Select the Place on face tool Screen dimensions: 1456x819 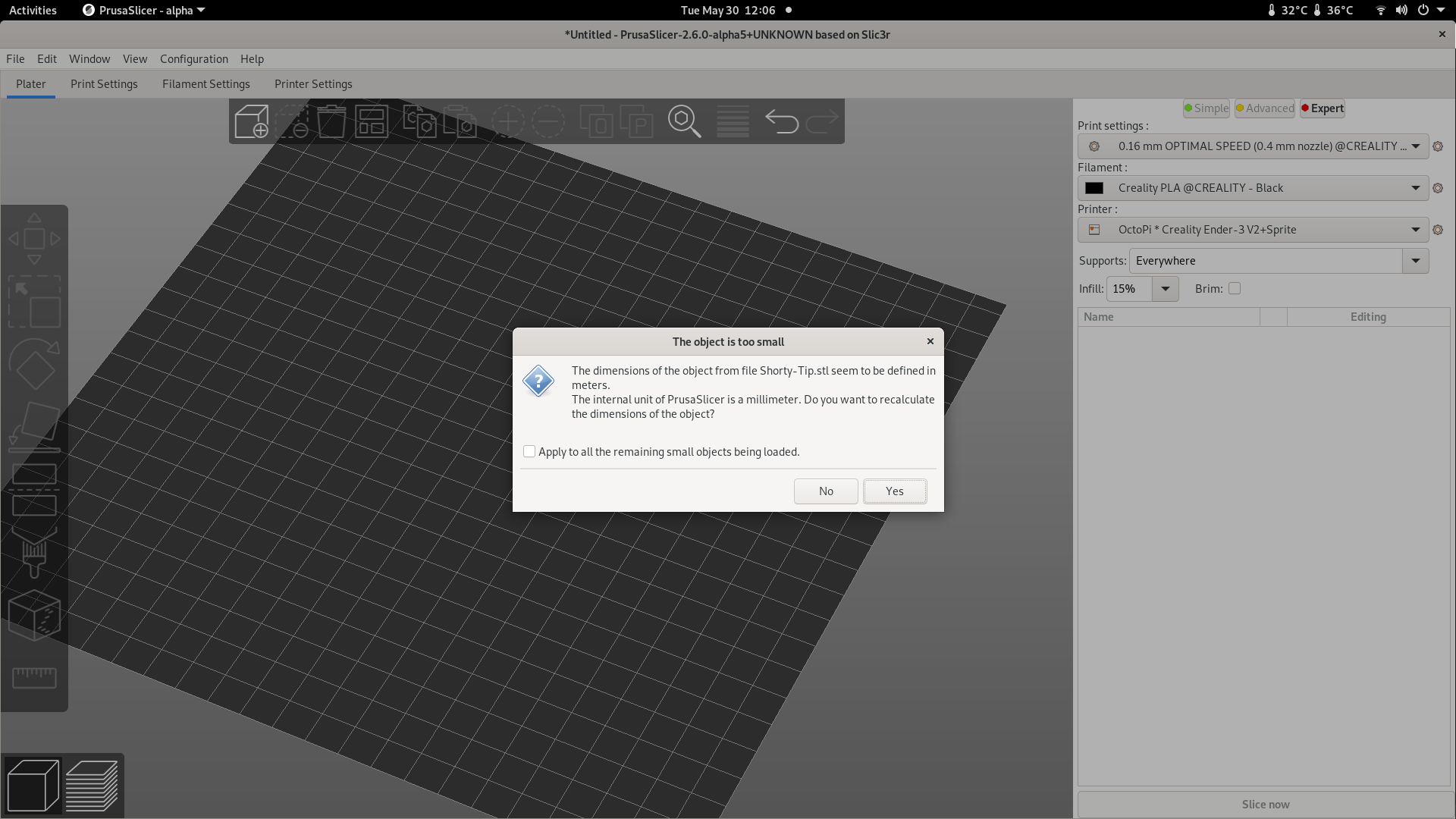[34, 427]
